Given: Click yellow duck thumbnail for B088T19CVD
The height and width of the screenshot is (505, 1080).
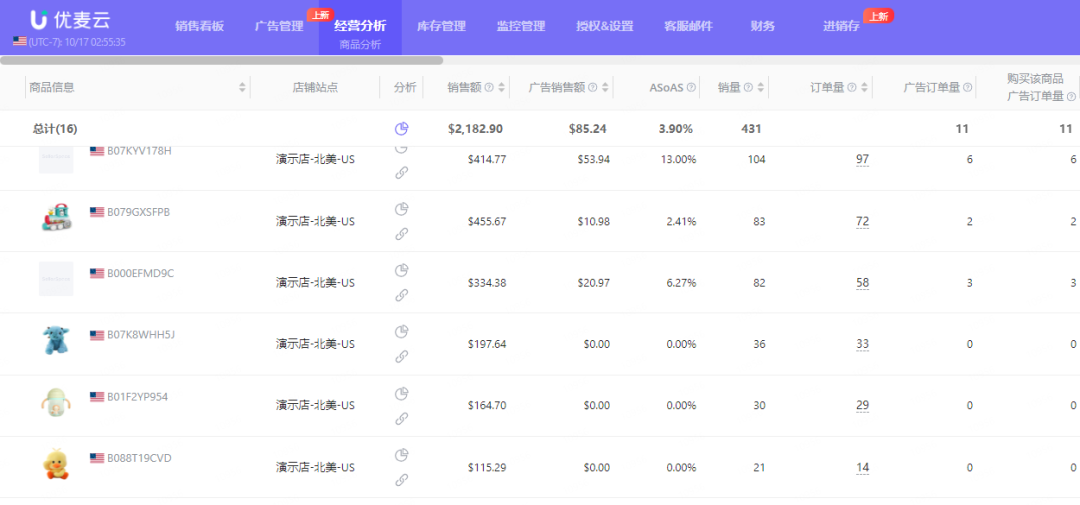Looking at the screenshot, I should [x=56, y=464].
